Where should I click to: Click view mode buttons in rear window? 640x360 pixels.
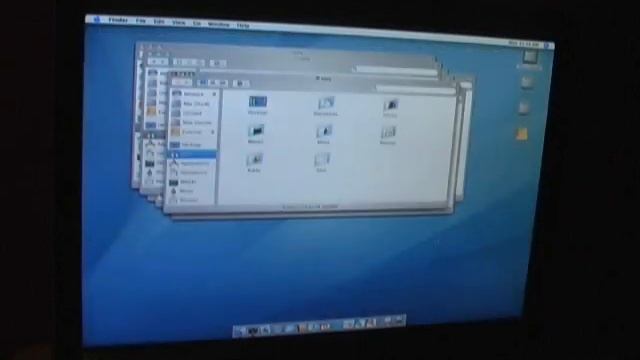(189, 62)
